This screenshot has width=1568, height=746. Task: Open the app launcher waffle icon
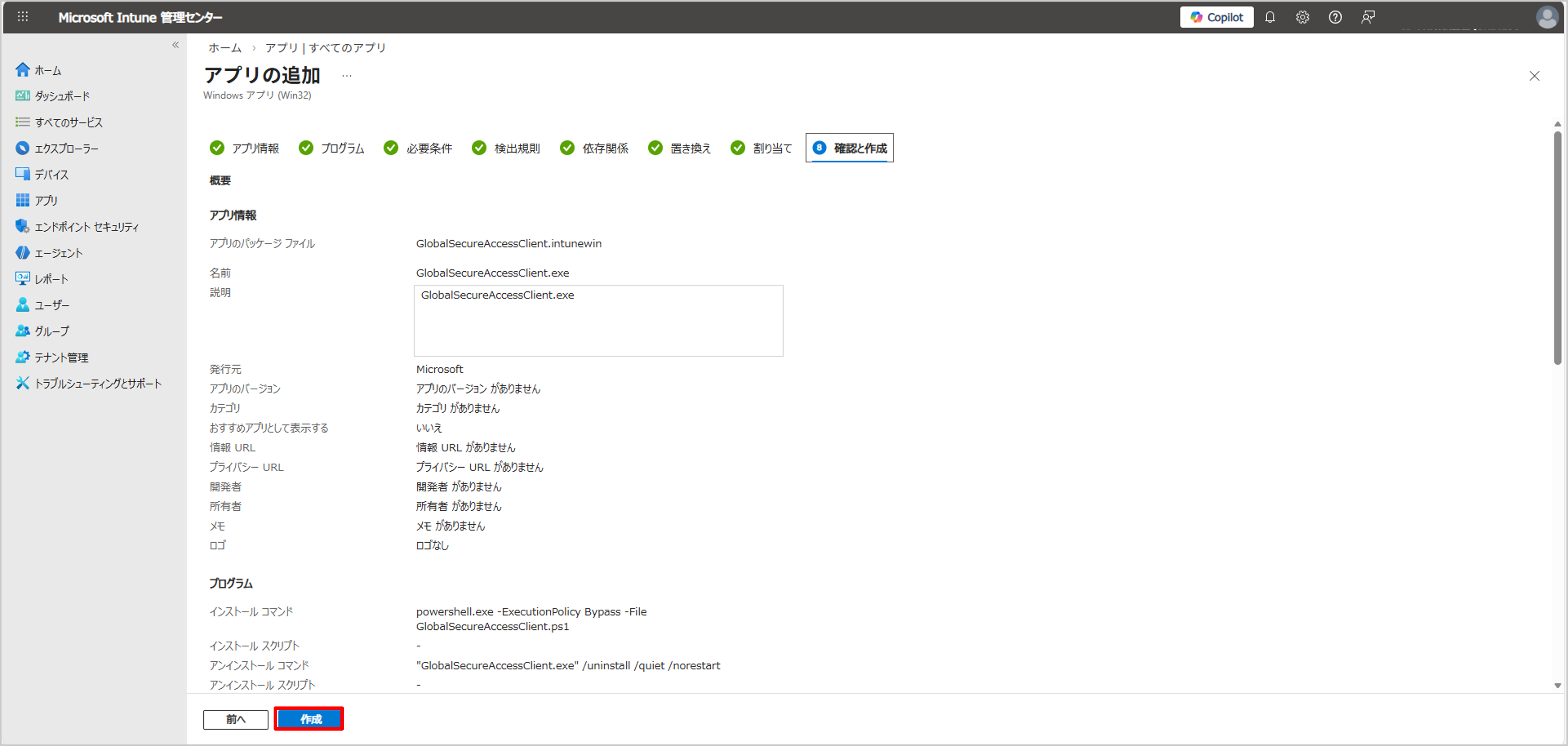tap(23, 17)
